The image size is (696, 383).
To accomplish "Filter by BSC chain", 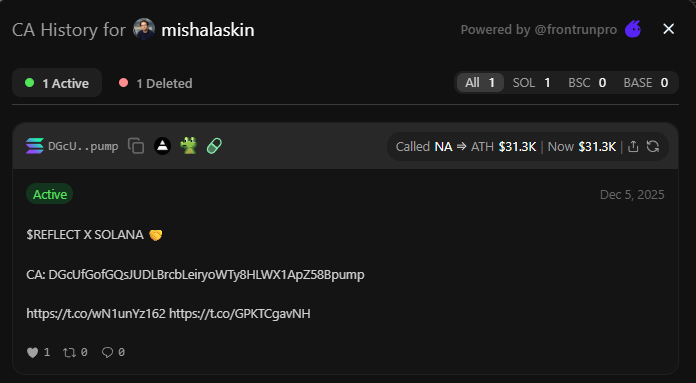I will (587, 83).
